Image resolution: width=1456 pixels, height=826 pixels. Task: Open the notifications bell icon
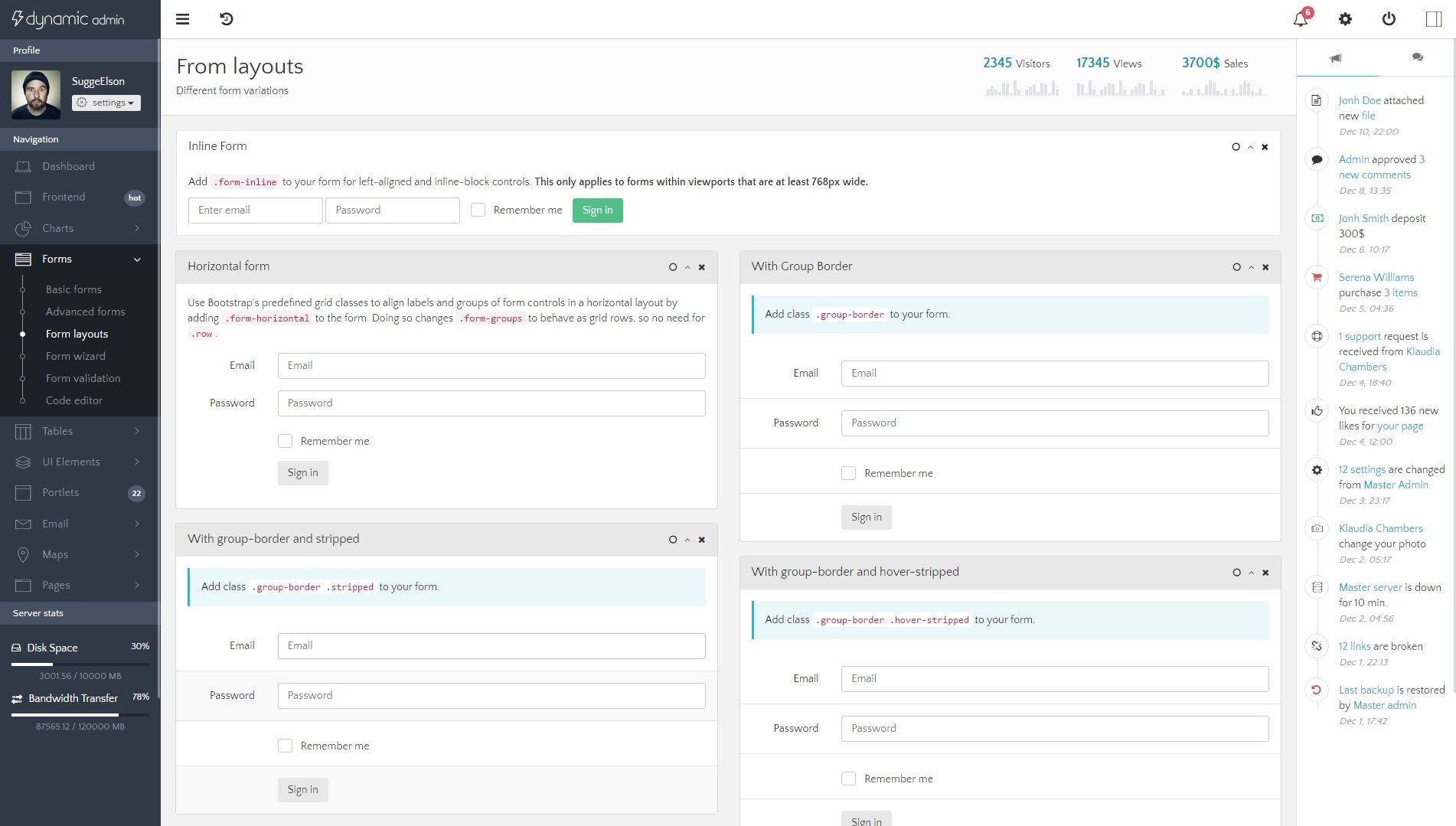[x=1301, y=19]
